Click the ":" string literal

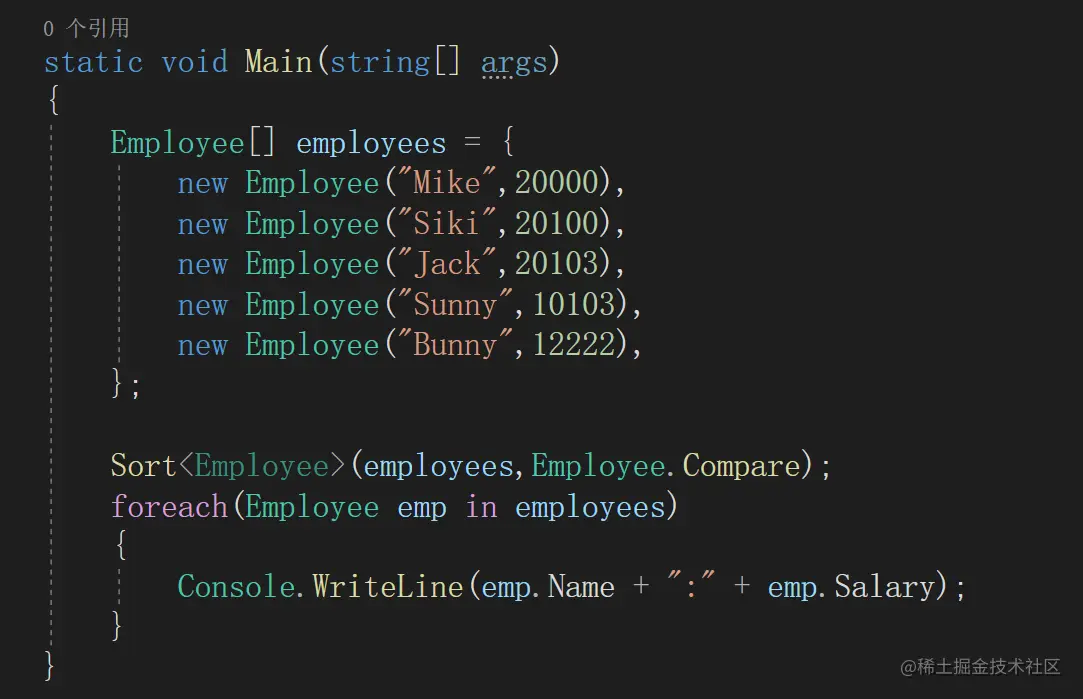691,586
